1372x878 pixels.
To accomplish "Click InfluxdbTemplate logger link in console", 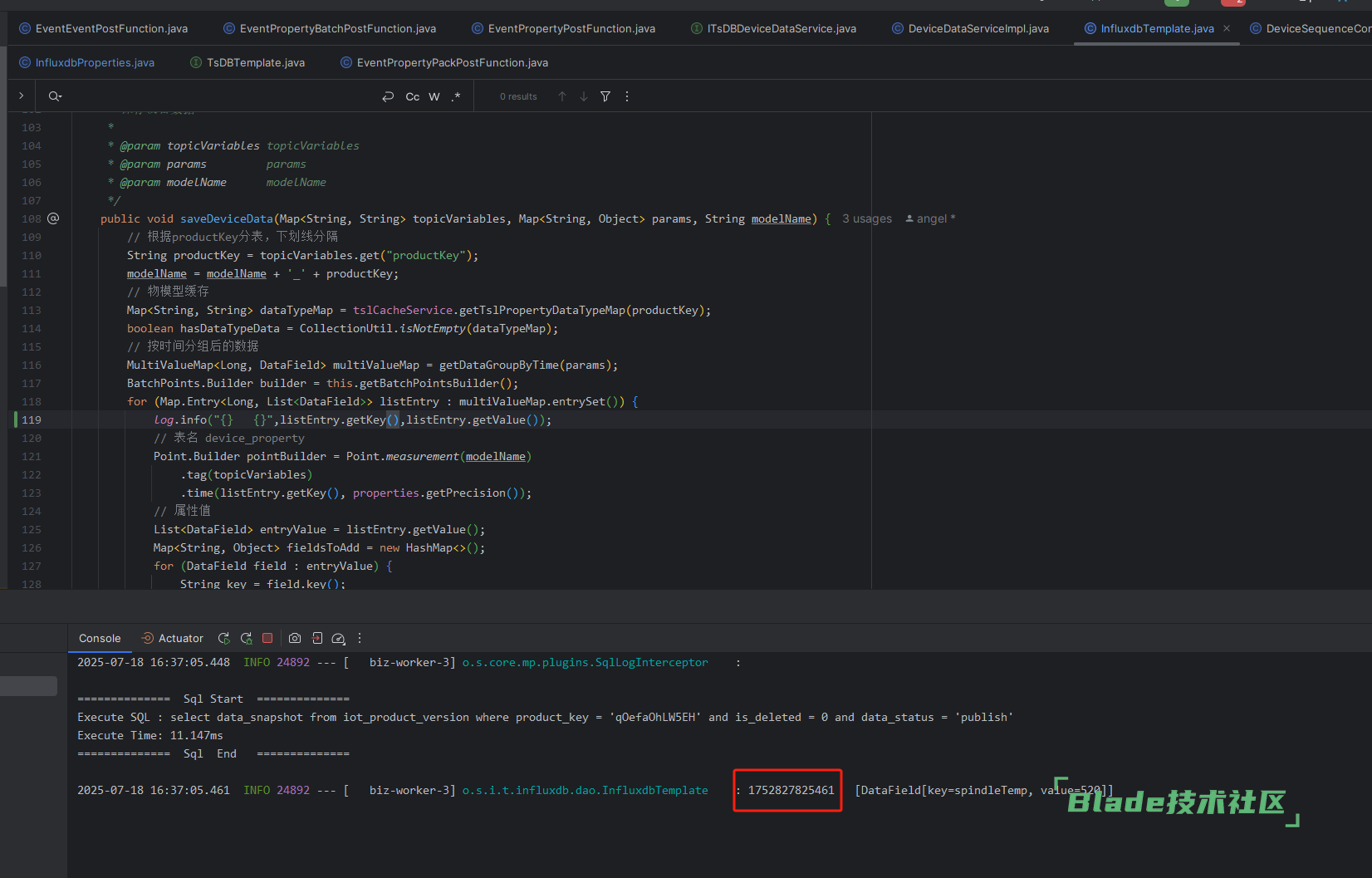I will pos(586,790).
